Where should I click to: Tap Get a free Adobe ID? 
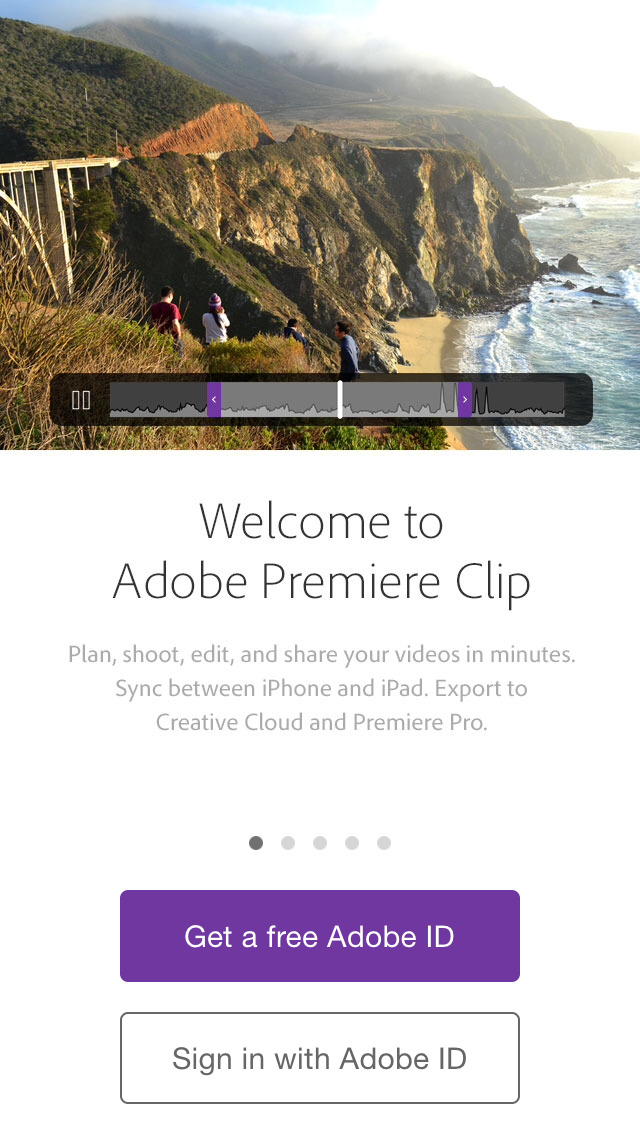[x=320, y=936]
